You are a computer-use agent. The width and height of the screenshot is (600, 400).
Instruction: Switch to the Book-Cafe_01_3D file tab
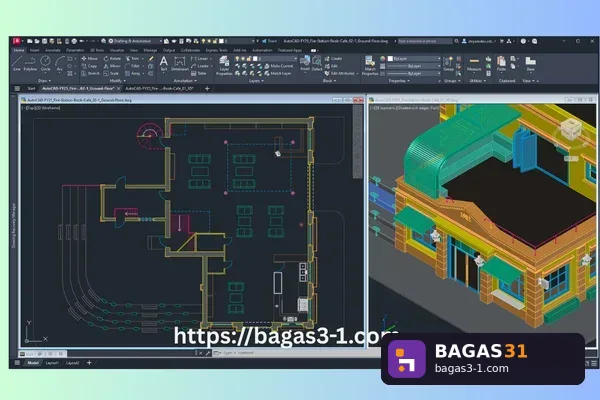click(x=160, y=88)
